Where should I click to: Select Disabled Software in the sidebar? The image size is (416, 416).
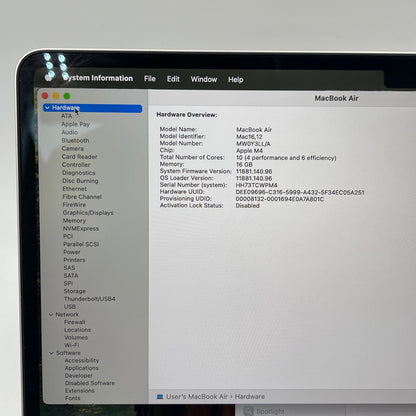90,383
